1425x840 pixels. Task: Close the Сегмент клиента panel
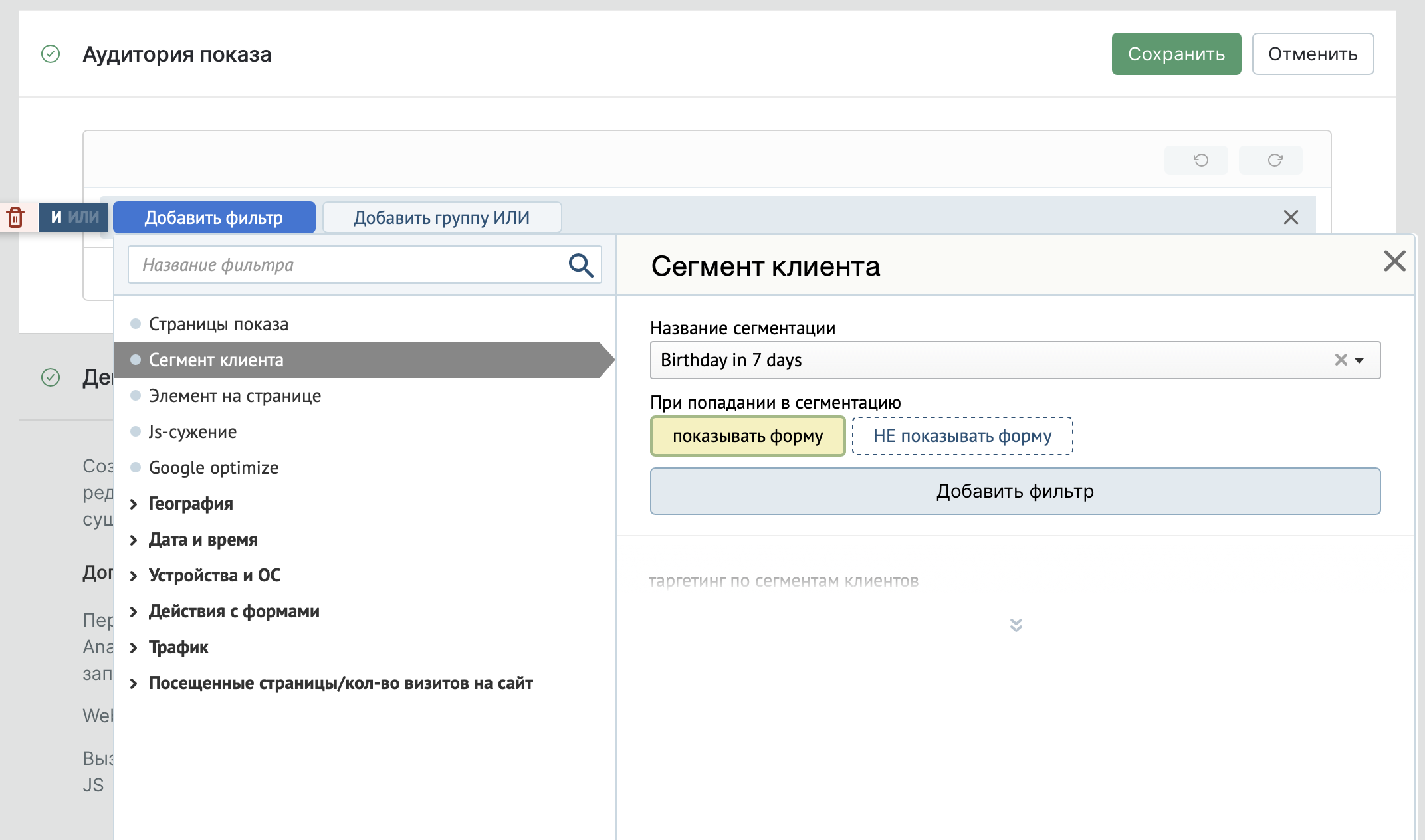click(1394, 261)
